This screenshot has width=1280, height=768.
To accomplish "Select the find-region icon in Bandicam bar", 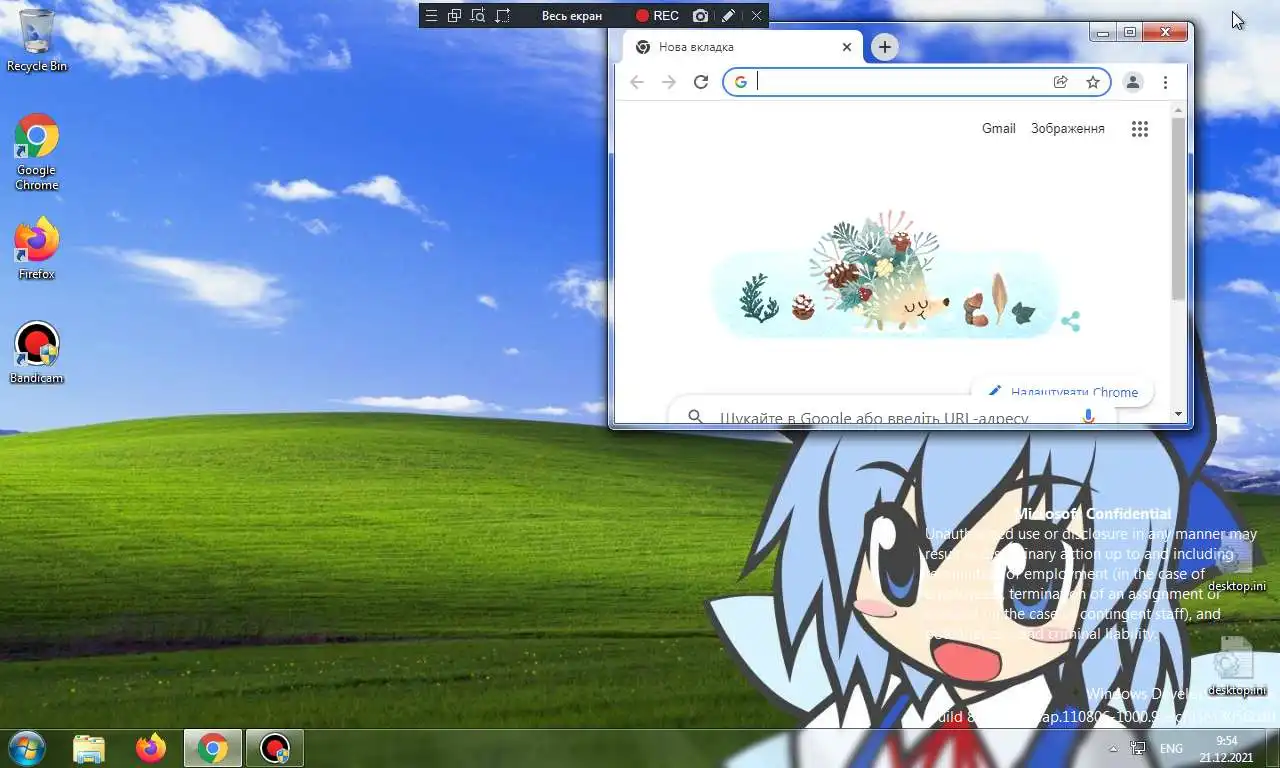I will (x=478, y=15).
